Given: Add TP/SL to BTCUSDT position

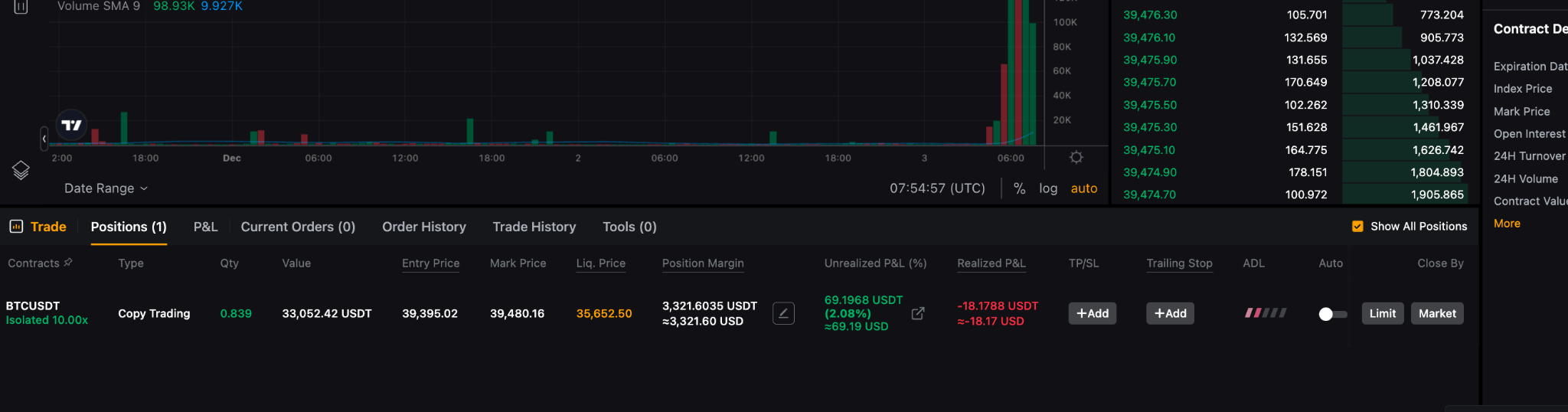Looking at the screenshot, I should pos(1093,313).
